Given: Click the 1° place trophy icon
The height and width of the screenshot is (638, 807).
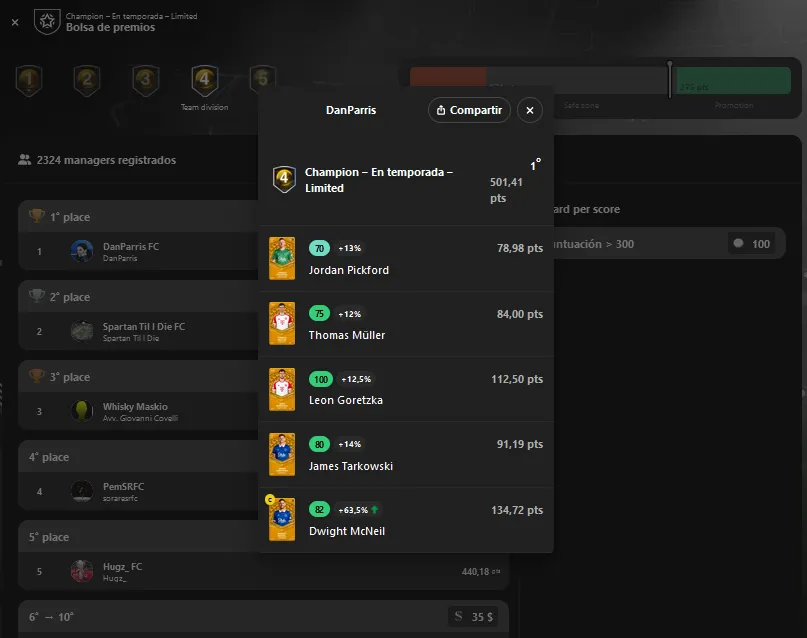Looking at the screenshot, I should point(37,216).
